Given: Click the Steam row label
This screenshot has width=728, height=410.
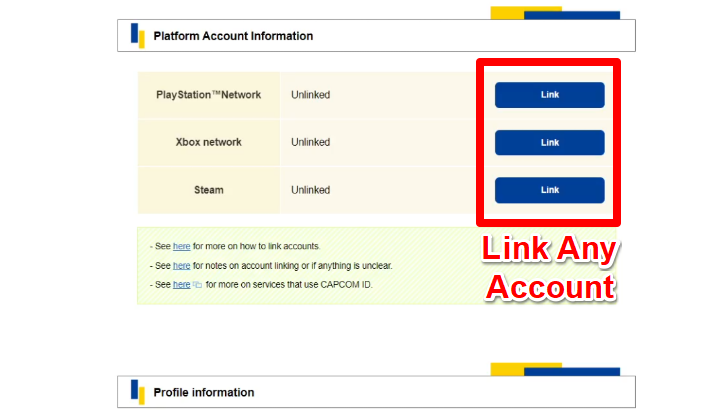Looking at the screenshot, I should (208, 189).
